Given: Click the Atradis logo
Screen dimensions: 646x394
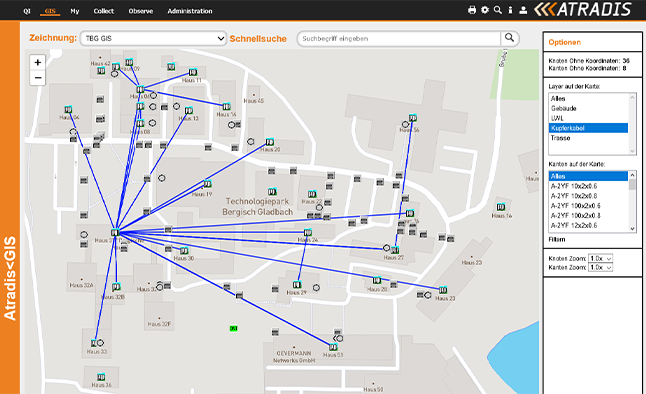Looking at the screenshot, I should [x=583, y=9].
